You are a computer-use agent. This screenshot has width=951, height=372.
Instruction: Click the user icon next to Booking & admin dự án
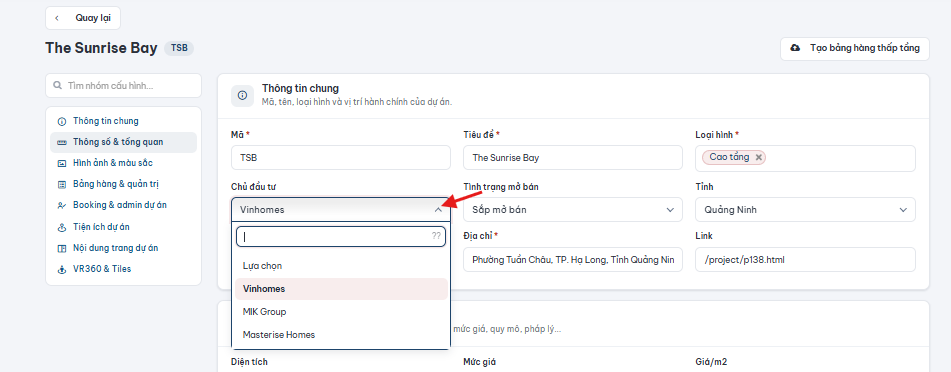[61, 206]
